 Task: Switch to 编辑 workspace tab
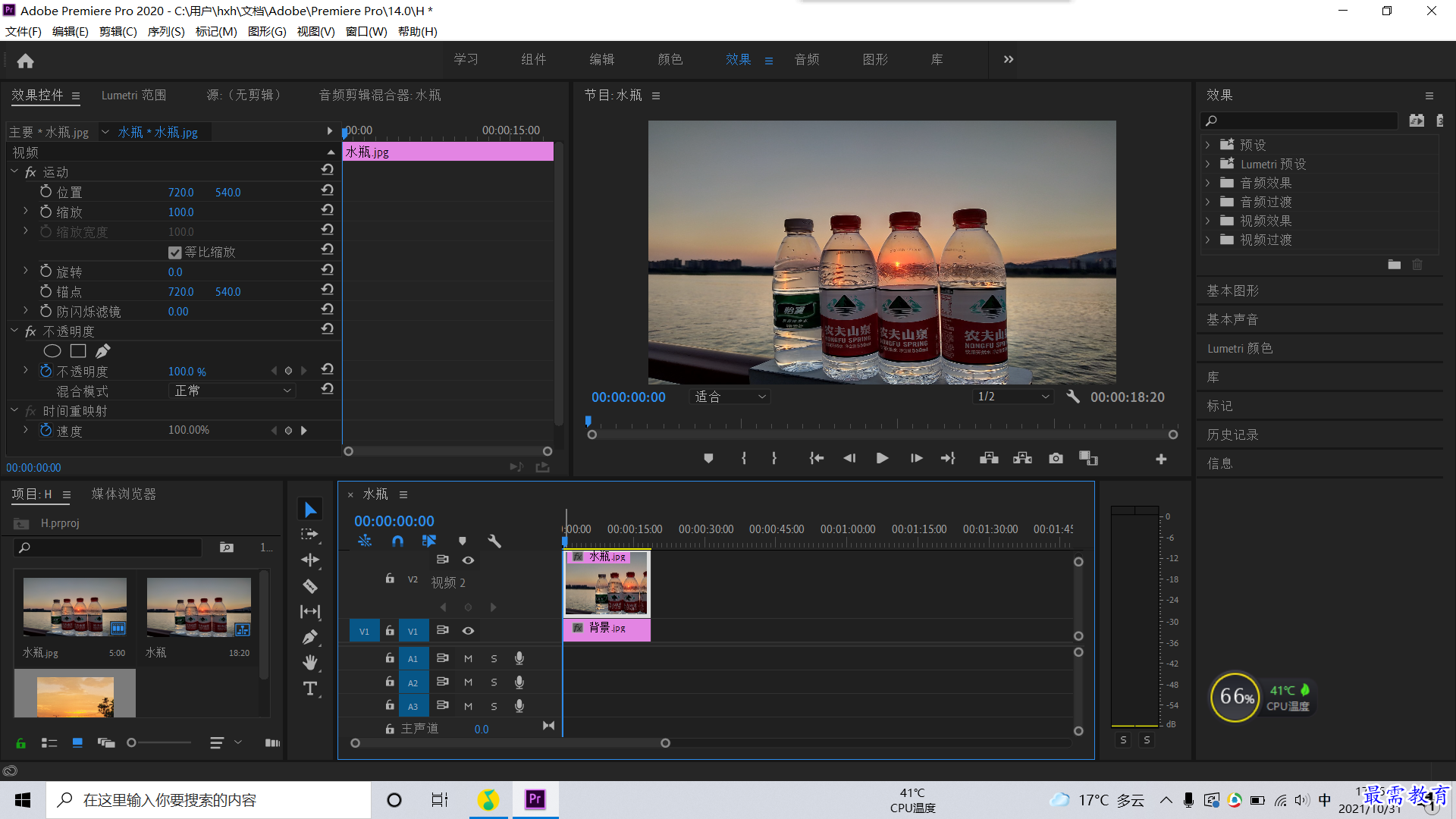point(602,59)
